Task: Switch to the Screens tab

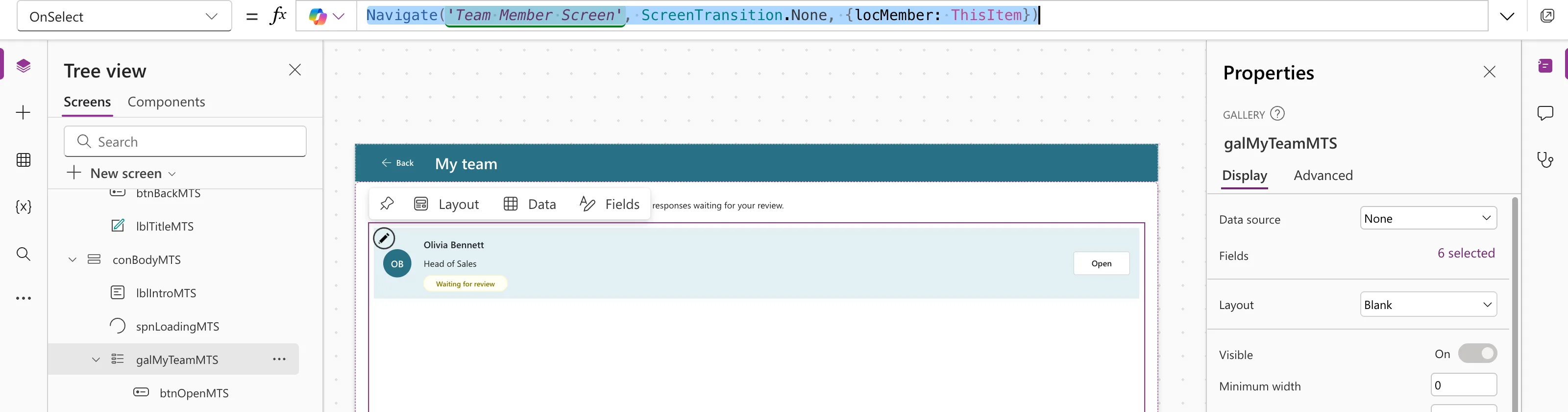Action: [x=88, y=102]
